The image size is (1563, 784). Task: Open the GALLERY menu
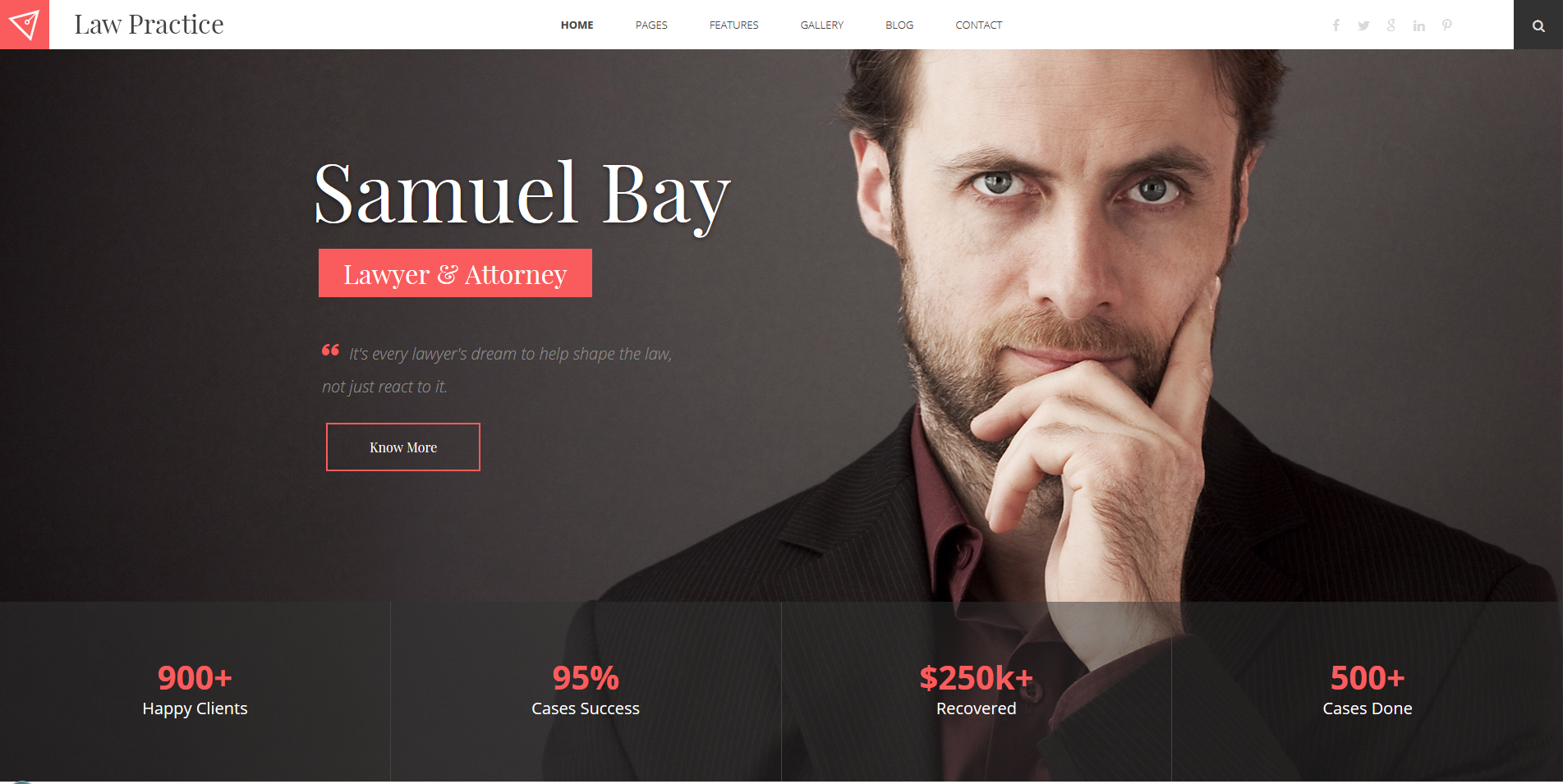(x=821, y=25)
